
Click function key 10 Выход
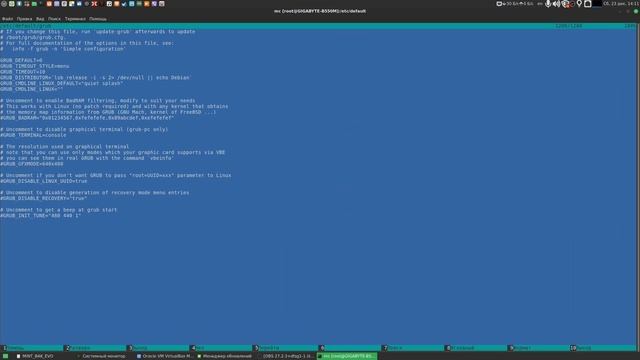(x=603, y=348)
